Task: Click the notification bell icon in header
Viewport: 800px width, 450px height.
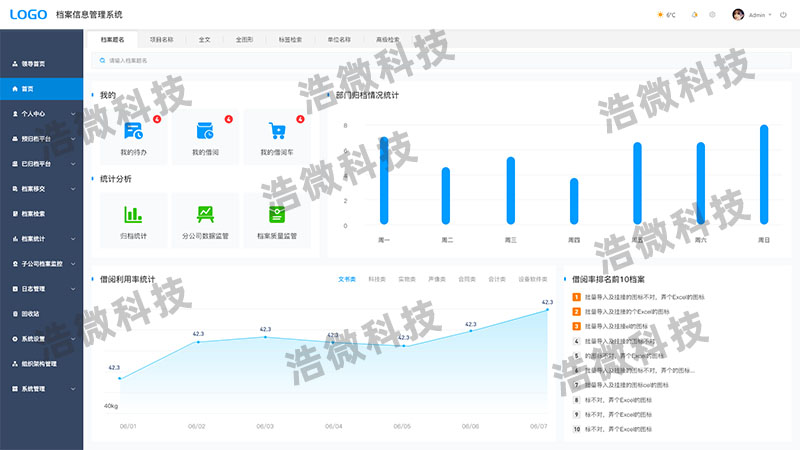Action: click(694, 15)
